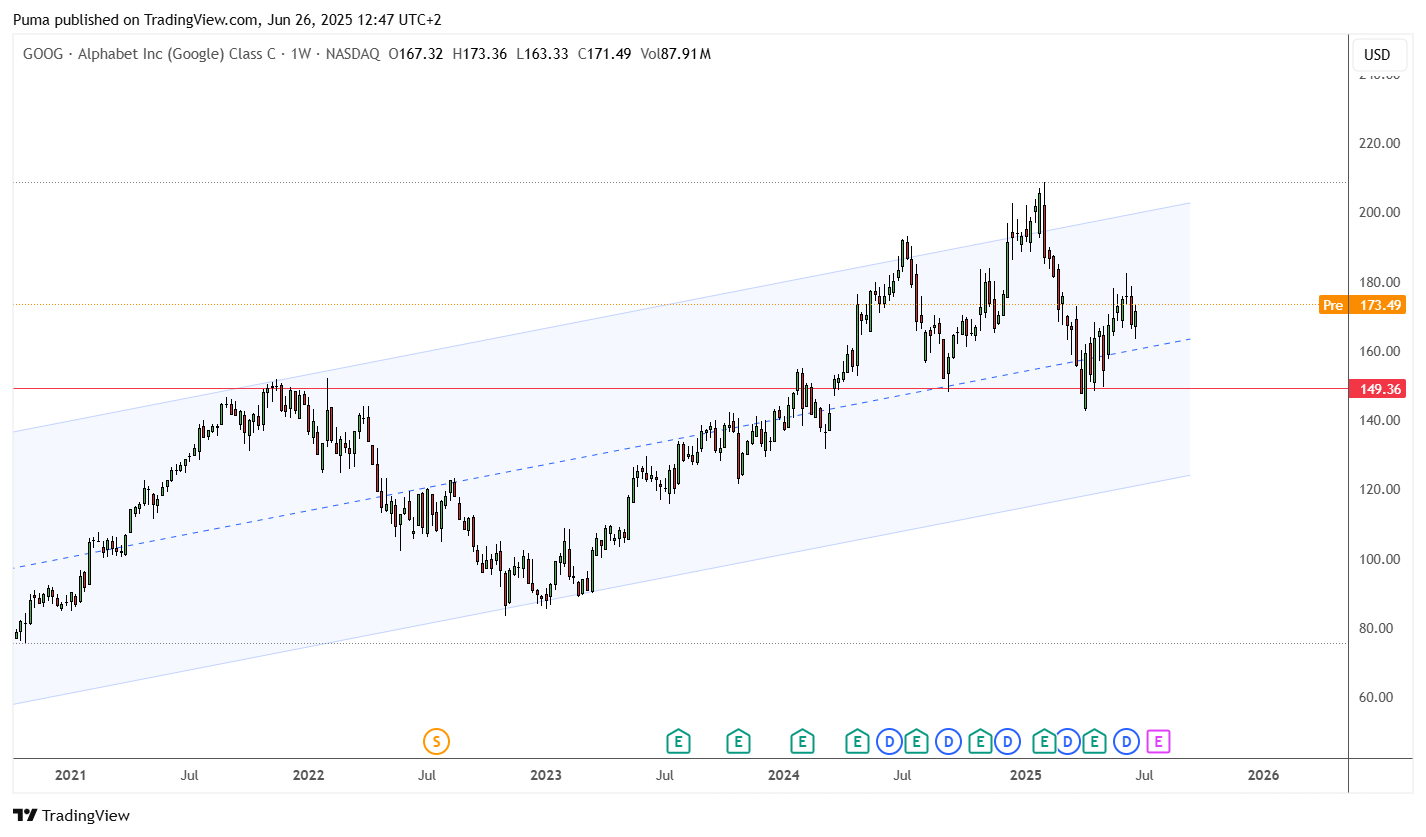The height and width of the screenshot is (837, 1426).
Task: Click the 200.00 level on price scale
Action: tap(1376, 213)
